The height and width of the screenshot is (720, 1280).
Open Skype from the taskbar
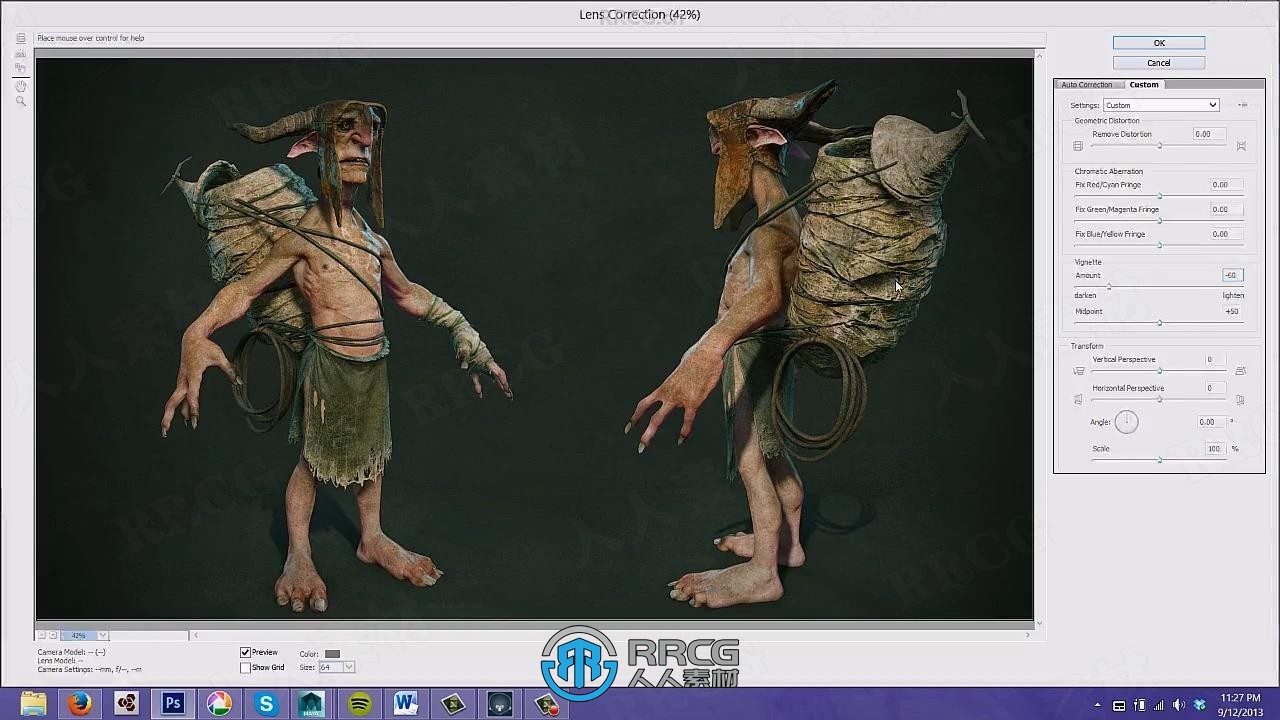[x=266, y=704]
